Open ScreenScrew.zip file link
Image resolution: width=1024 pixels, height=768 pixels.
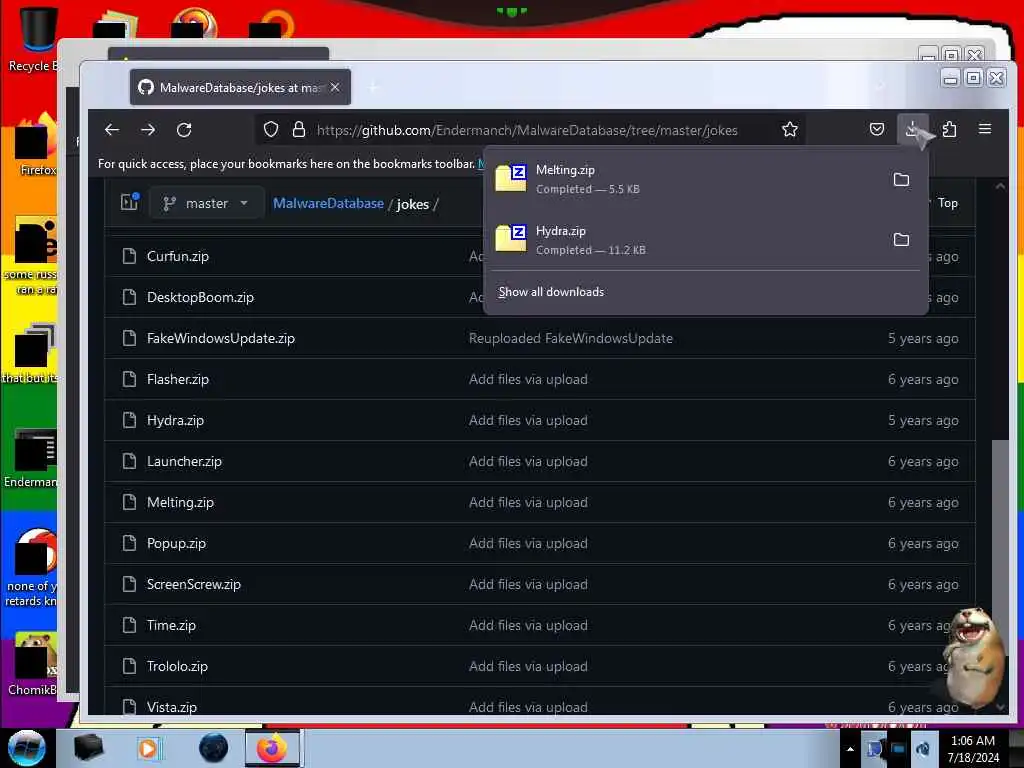coord(193,584)
